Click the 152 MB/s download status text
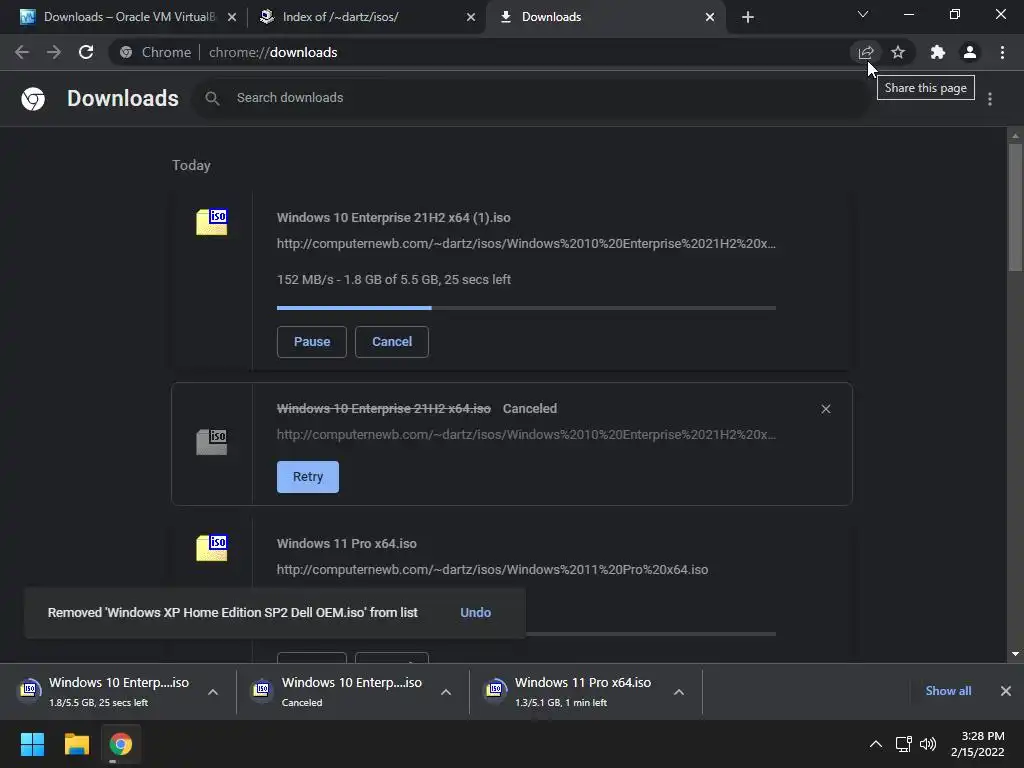This screenshot has width=1024, height=768. [x=394, y=280]
